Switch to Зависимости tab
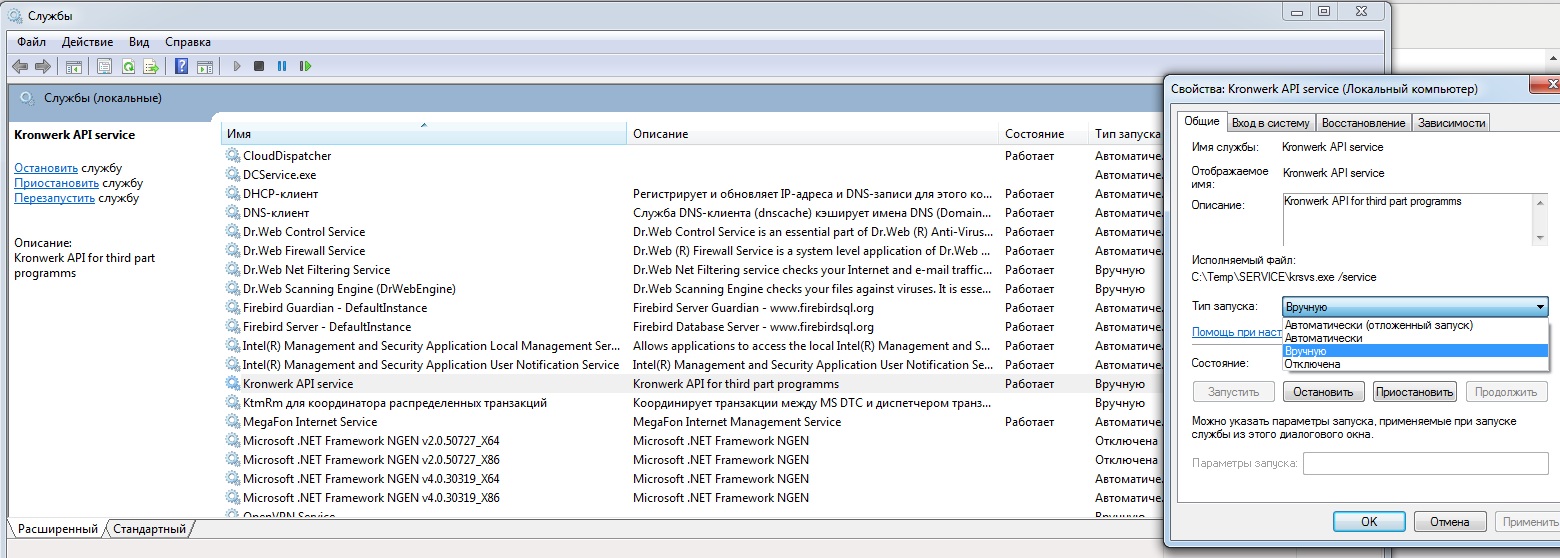This screenshot has height=558, width=1560. pos(1451,123)
